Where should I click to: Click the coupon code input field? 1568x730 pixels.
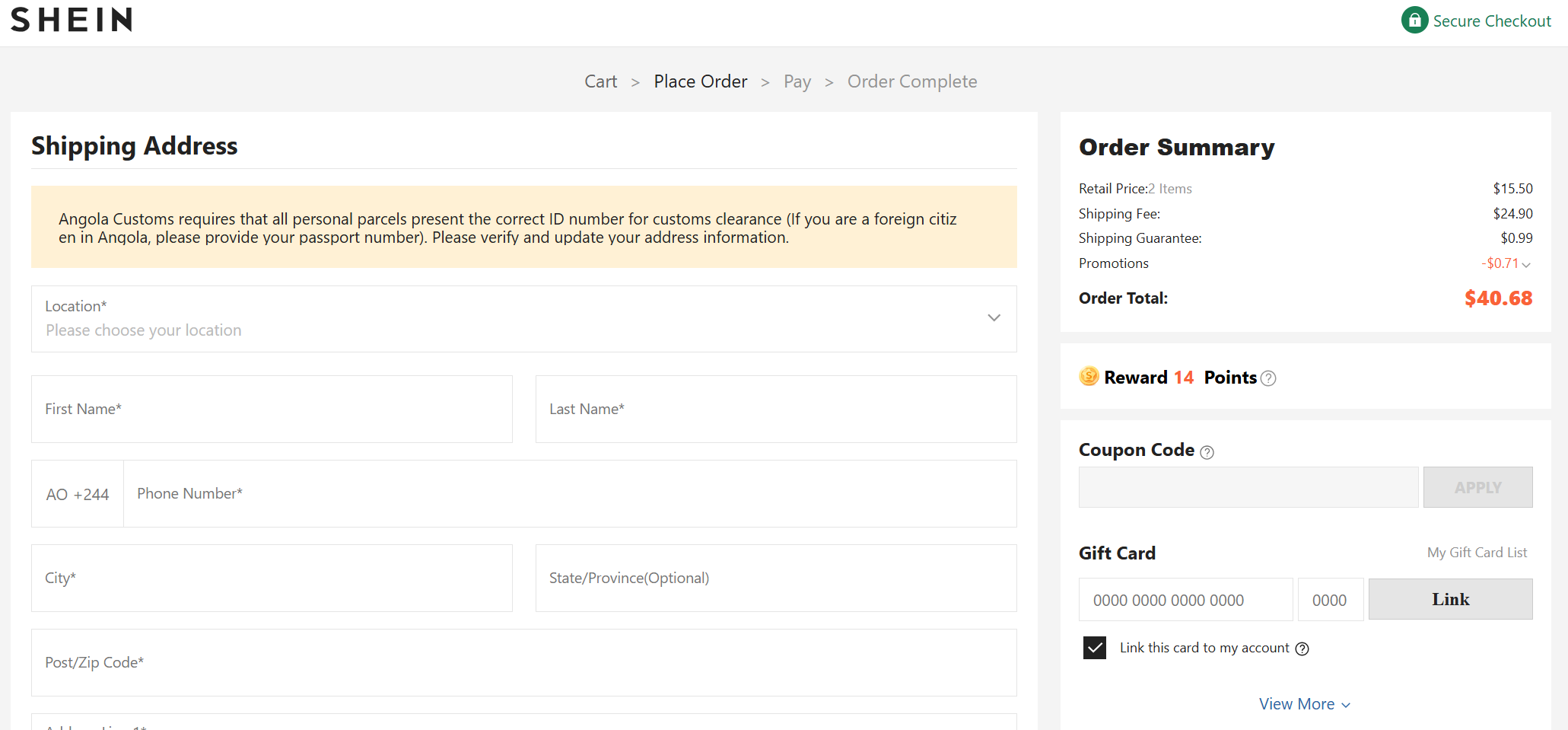tap(1248, 486)
